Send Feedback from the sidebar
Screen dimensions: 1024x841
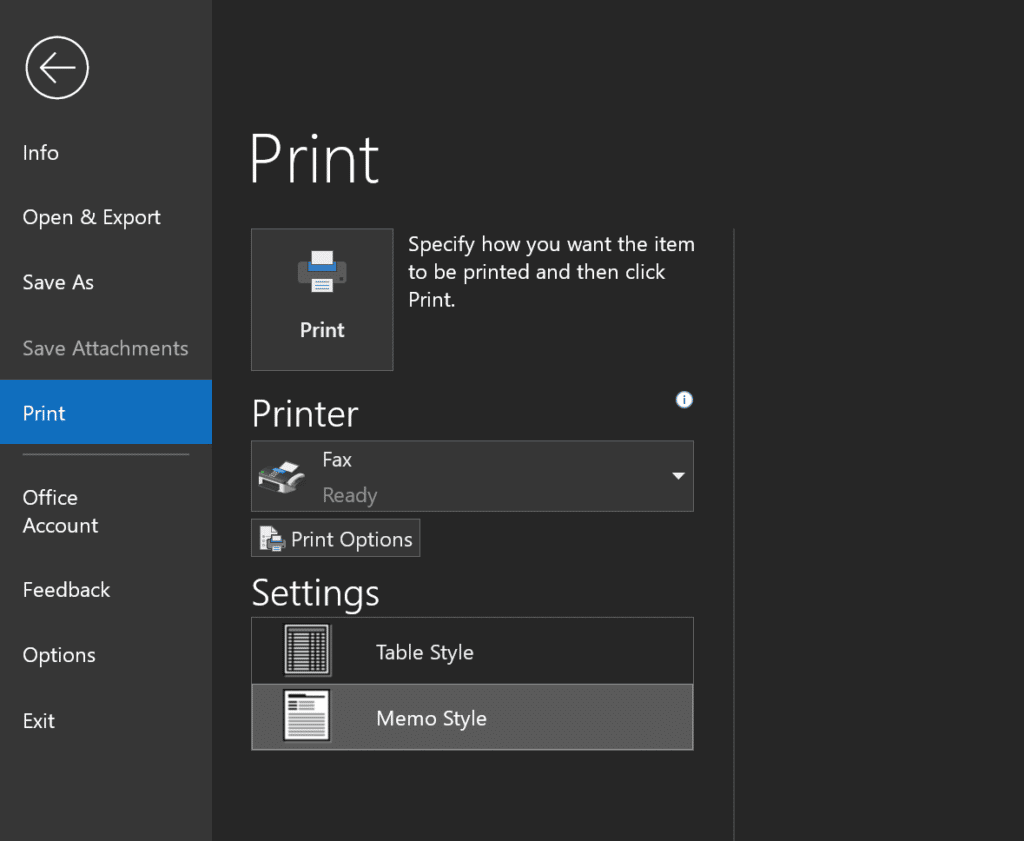click(x=65, y=590)
